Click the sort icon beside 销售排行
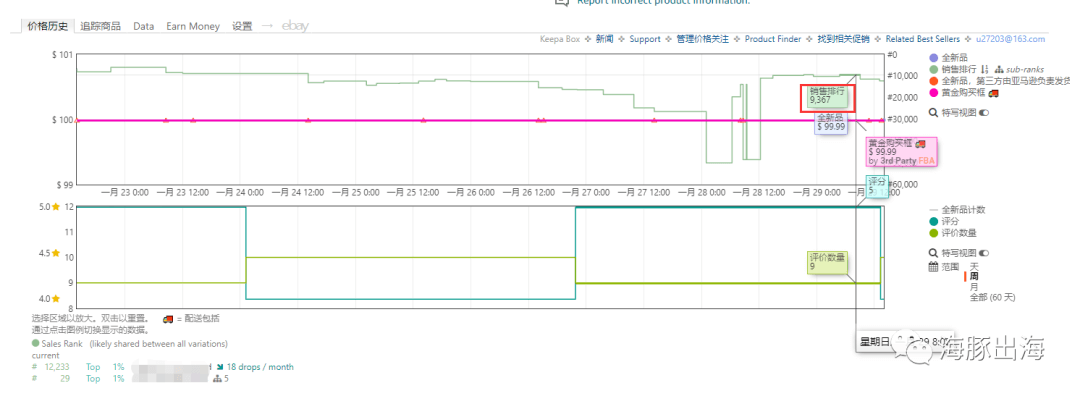The height and width of the screenshot is (396, 1080). (x=984, y=70)
